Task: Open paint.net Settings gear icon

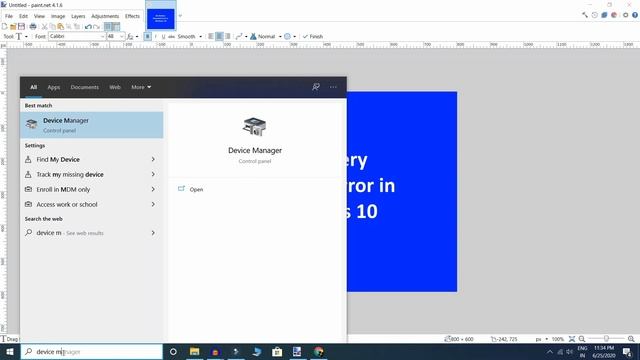Action: [625, 15]
